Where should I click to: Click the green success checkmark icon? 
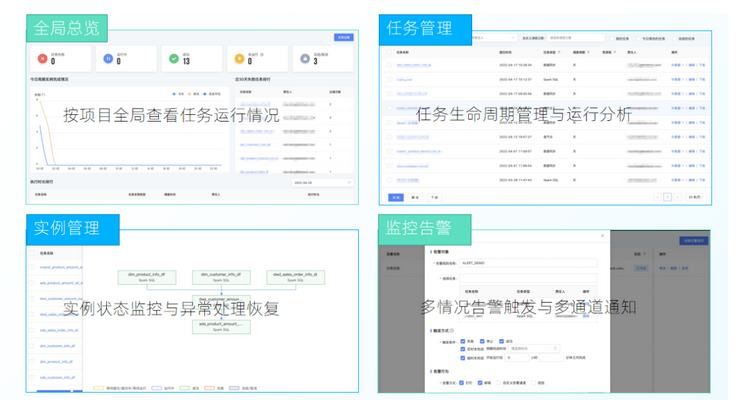[x=174, y=59]
